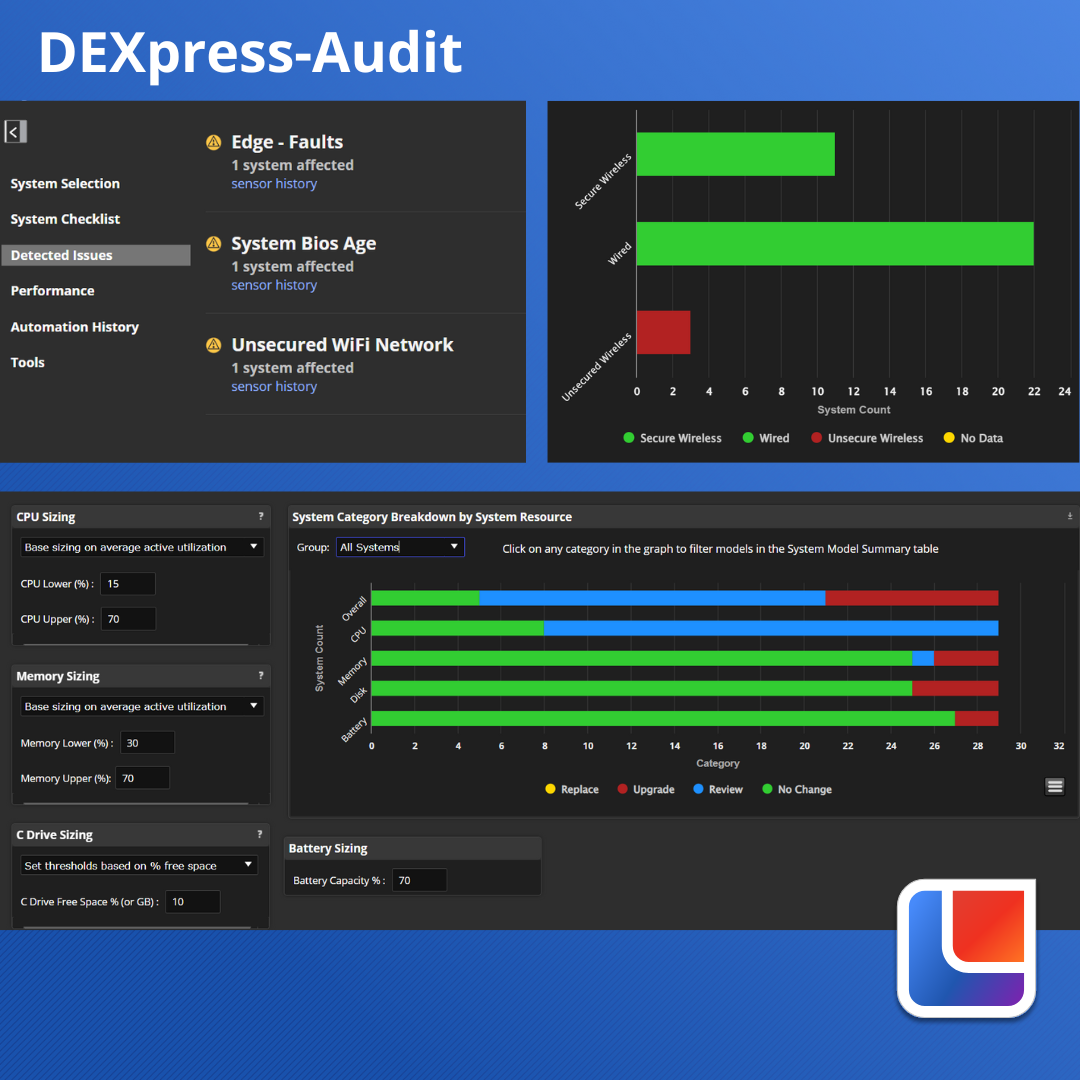Click the Battery Sizing panel header

click(x=413, y=848)
